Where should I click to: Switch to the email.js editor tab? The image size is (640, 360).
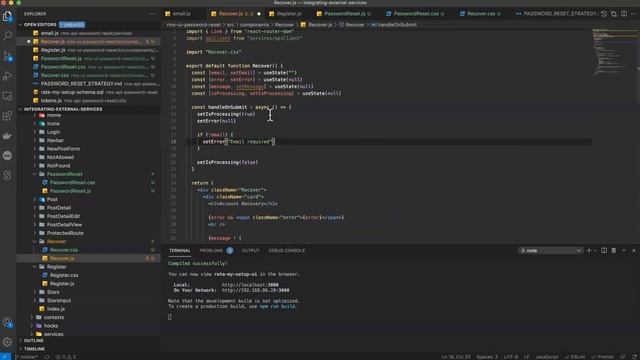pyautogui.click(x=181, y=14)
